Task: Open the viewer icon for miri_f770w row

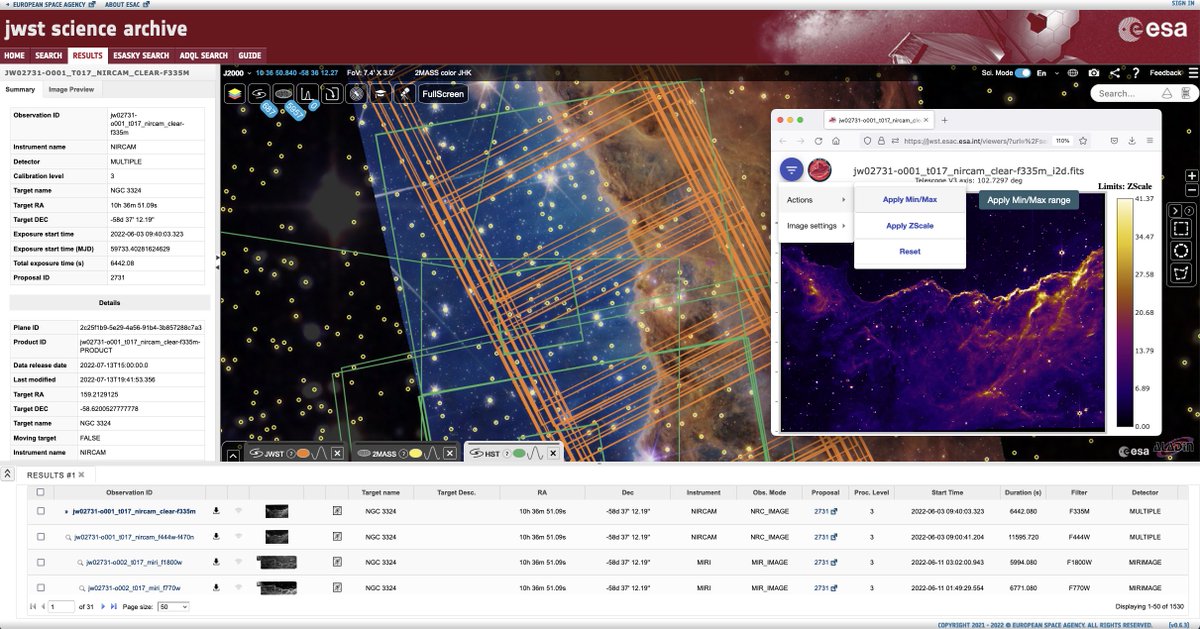Action: pyautogui.click(x=338, y=587)
